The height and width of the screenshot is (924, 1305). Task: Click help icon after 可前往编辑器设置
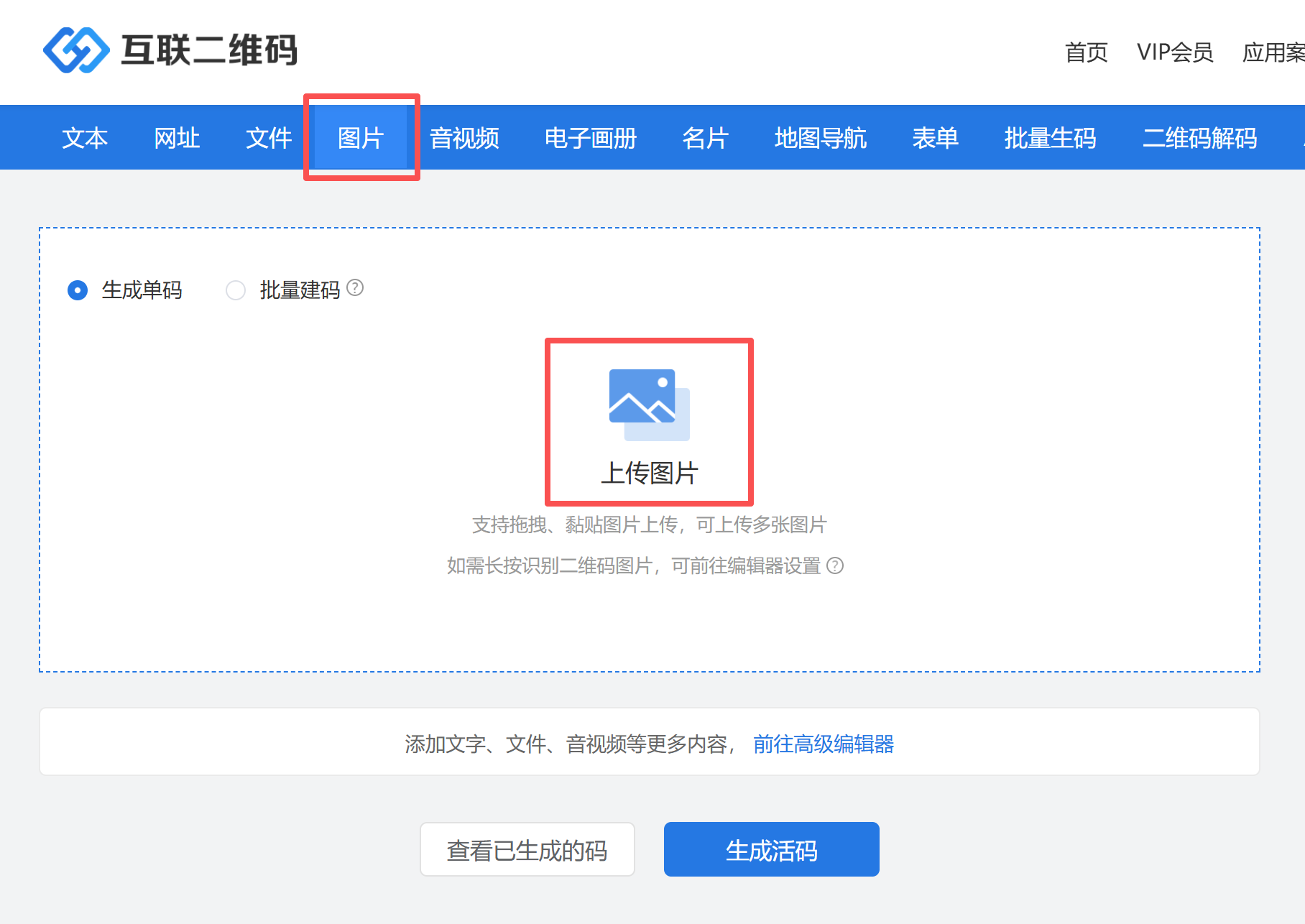coord(835,566)
